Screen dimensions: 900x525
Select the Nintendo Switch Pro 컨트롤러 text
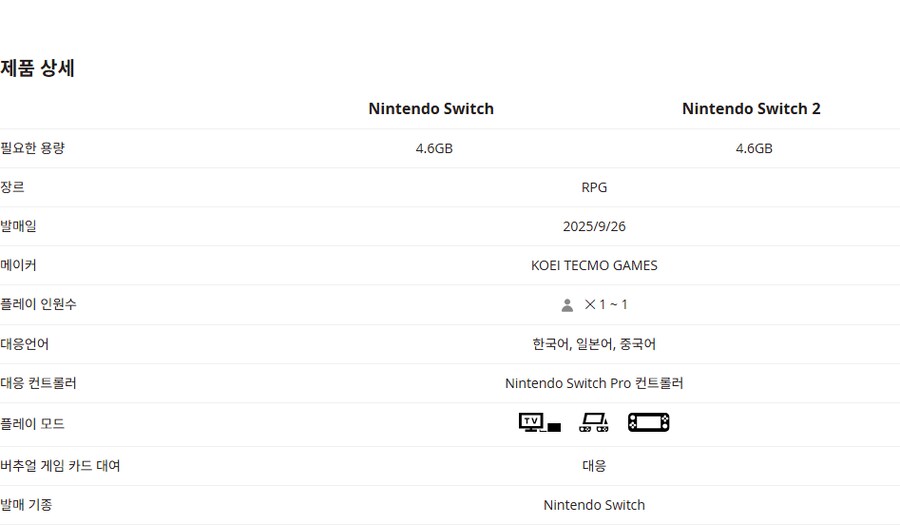point(594,383)
